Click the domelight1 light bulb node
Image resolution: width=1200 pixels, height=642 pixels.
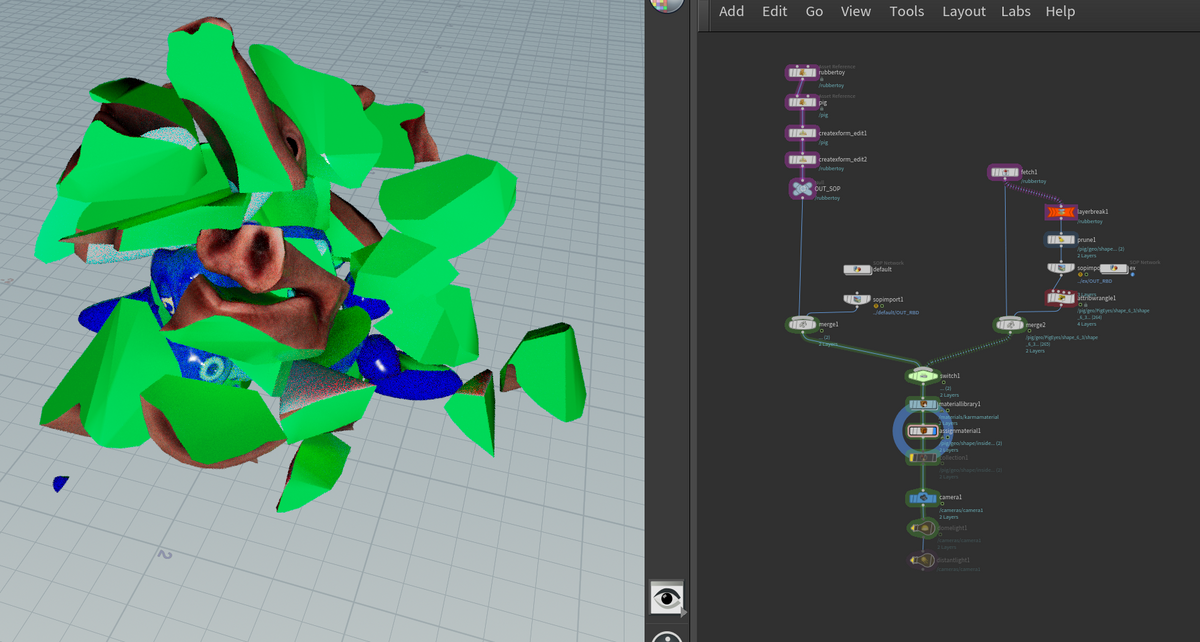[x=922, y=528]
